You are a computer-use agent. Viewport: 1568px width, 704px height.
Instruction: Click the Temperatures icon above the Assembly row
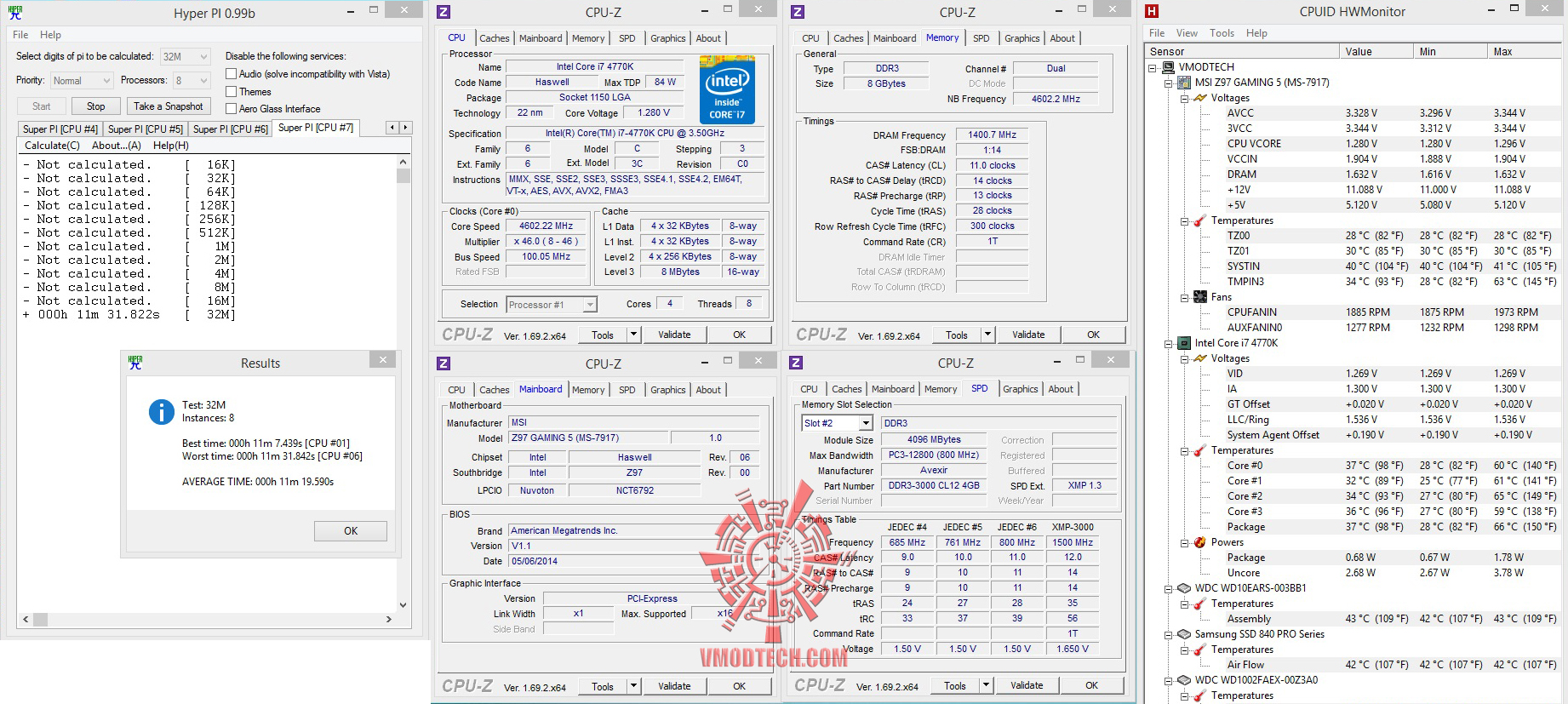pos(1200,604)
